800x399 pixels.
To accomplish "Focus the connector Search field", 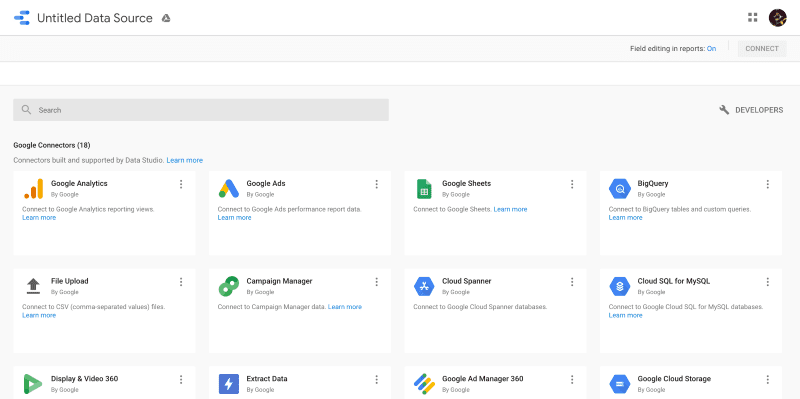I will 201,110.
